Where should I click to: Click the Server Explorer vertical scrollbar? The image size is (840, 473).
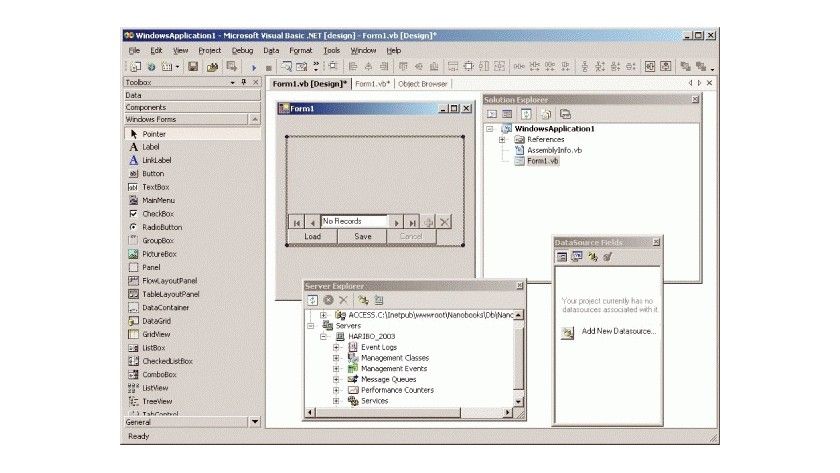[x=518, y=360]
